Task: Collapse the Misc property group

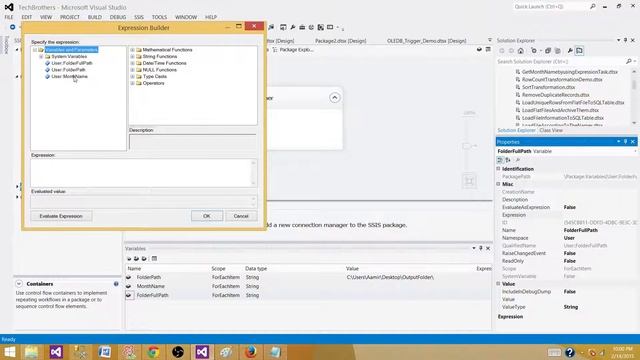Action: 498,184
